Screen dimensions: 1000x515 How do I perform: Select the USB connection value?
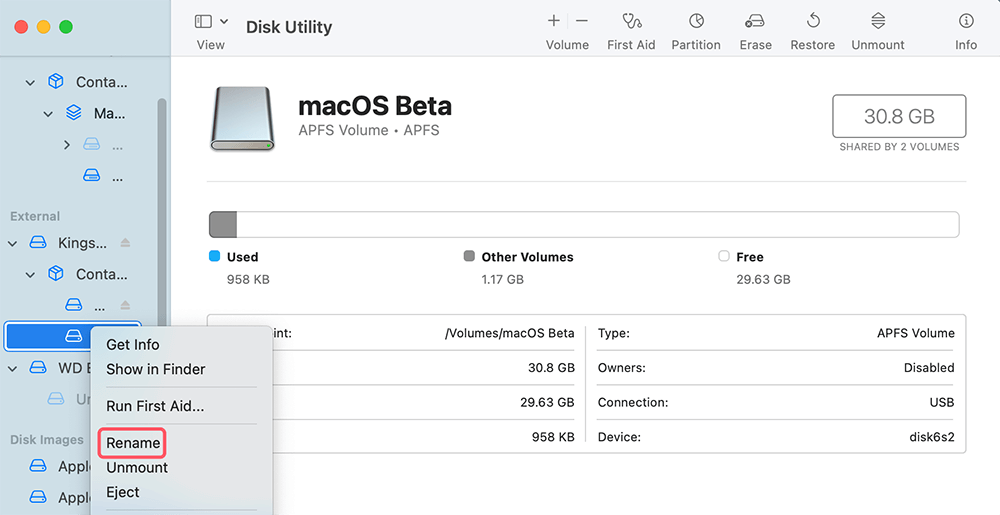point(942,402)
